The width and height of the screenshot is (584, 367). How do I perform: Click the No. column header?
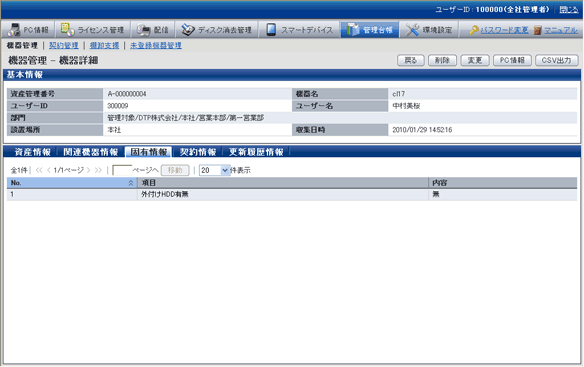[72, 183]
